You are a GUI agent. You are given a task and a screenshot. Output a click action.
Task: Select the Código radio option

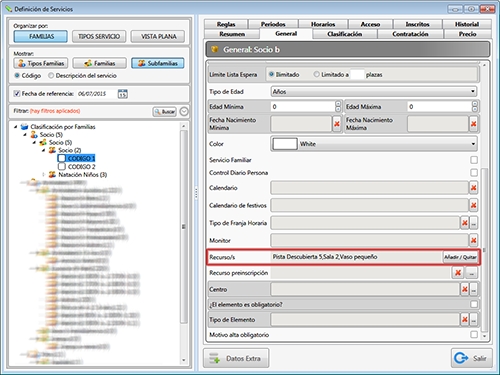point(17,76)
